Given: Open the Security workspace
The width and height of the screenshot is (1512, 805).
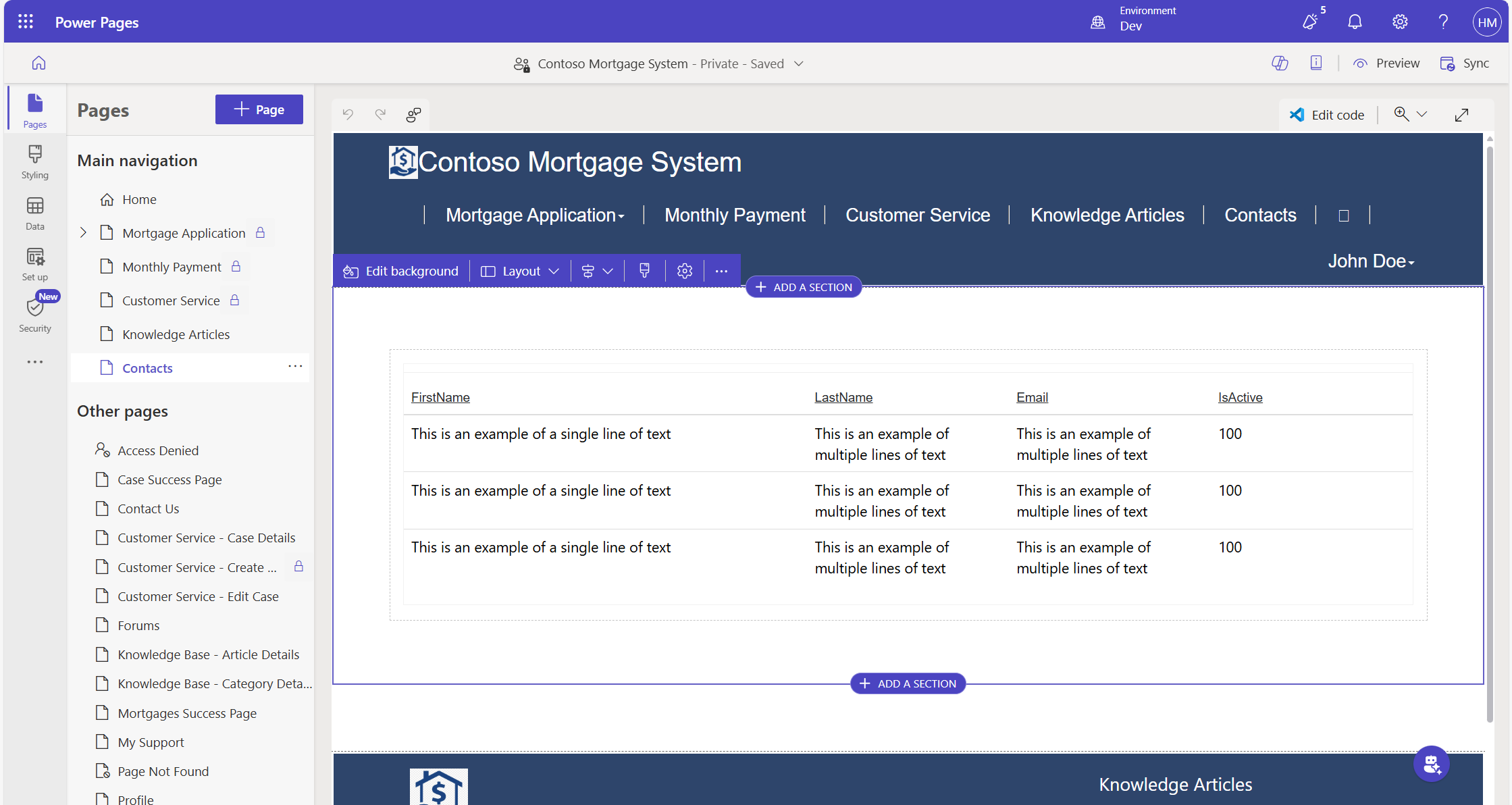Looking at the screenshot, I should 34,314.
